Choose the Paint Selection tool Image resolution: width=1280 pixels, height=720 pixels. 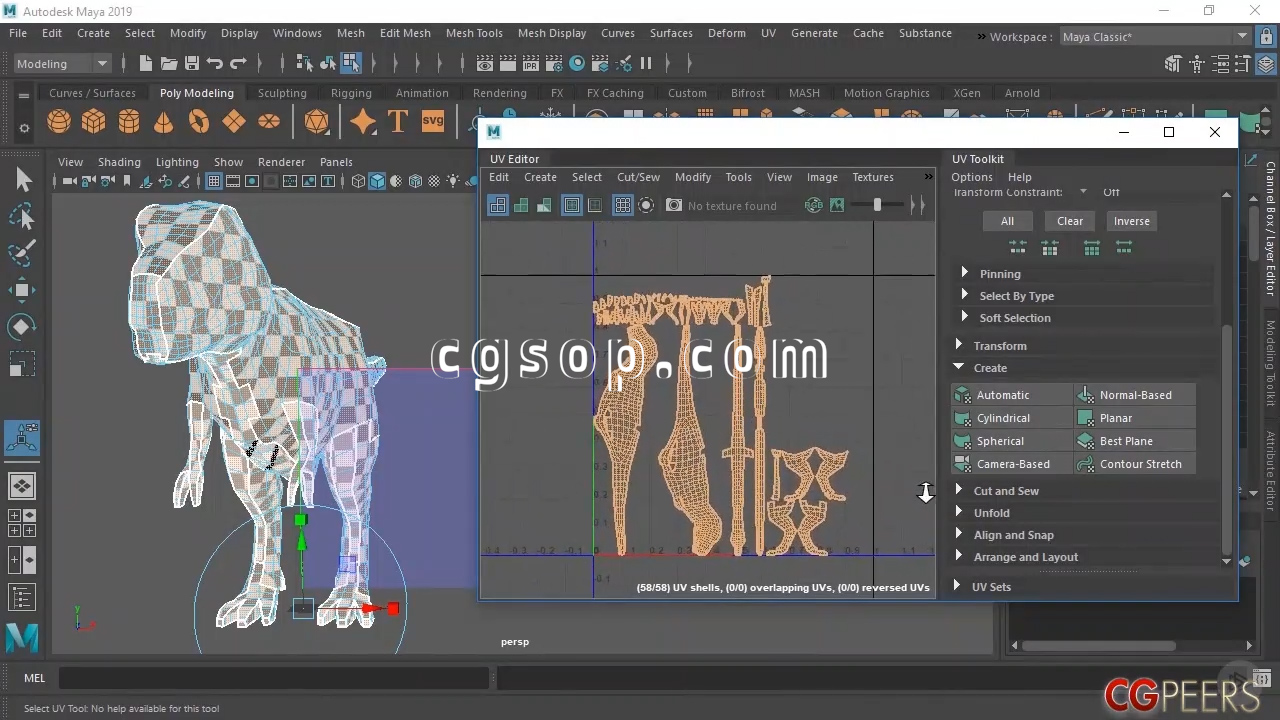pyautogui.click(x=22, y=253)
